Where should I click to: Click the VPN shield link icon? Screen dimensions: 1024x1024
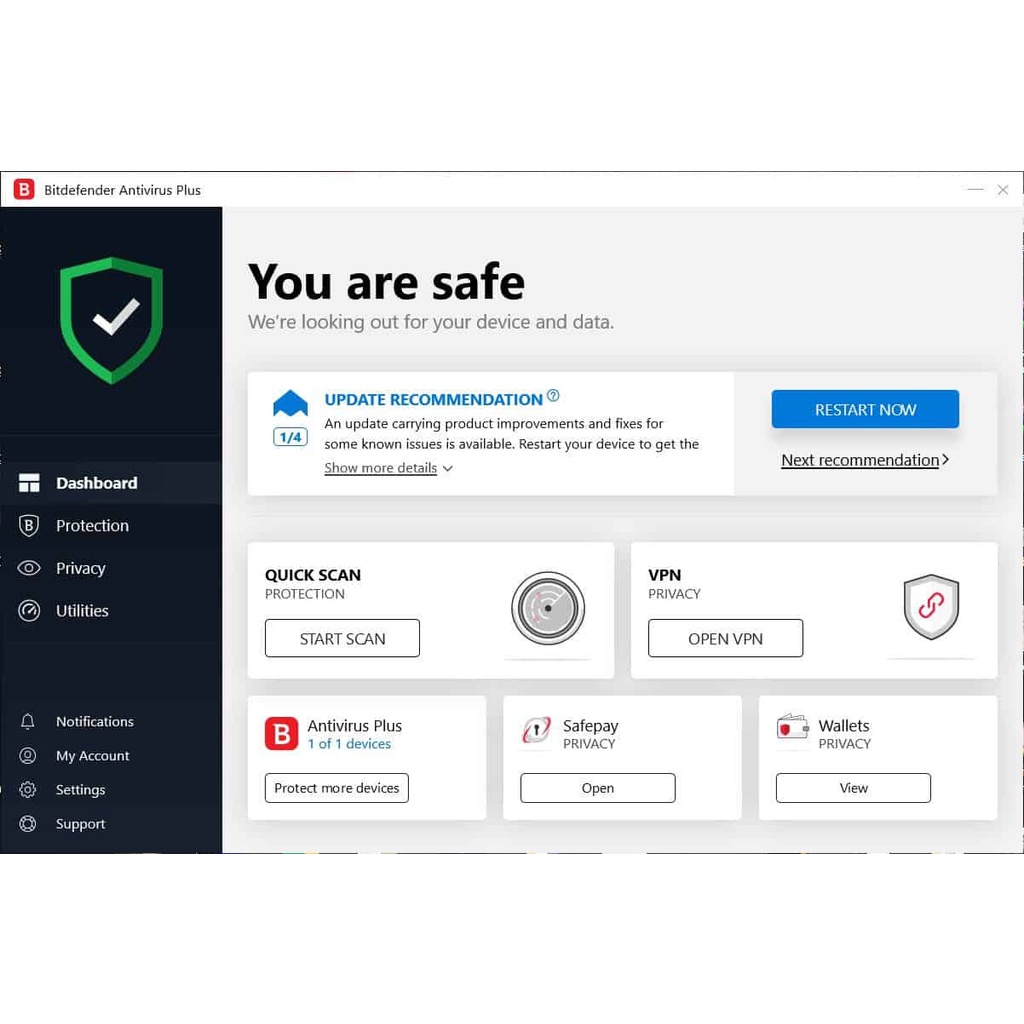tap(931, 607)
